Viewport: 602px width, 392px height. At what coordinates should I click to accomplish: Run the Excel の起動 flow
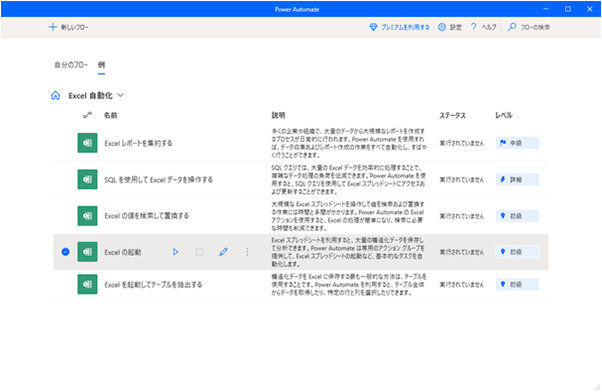[175, 252]
